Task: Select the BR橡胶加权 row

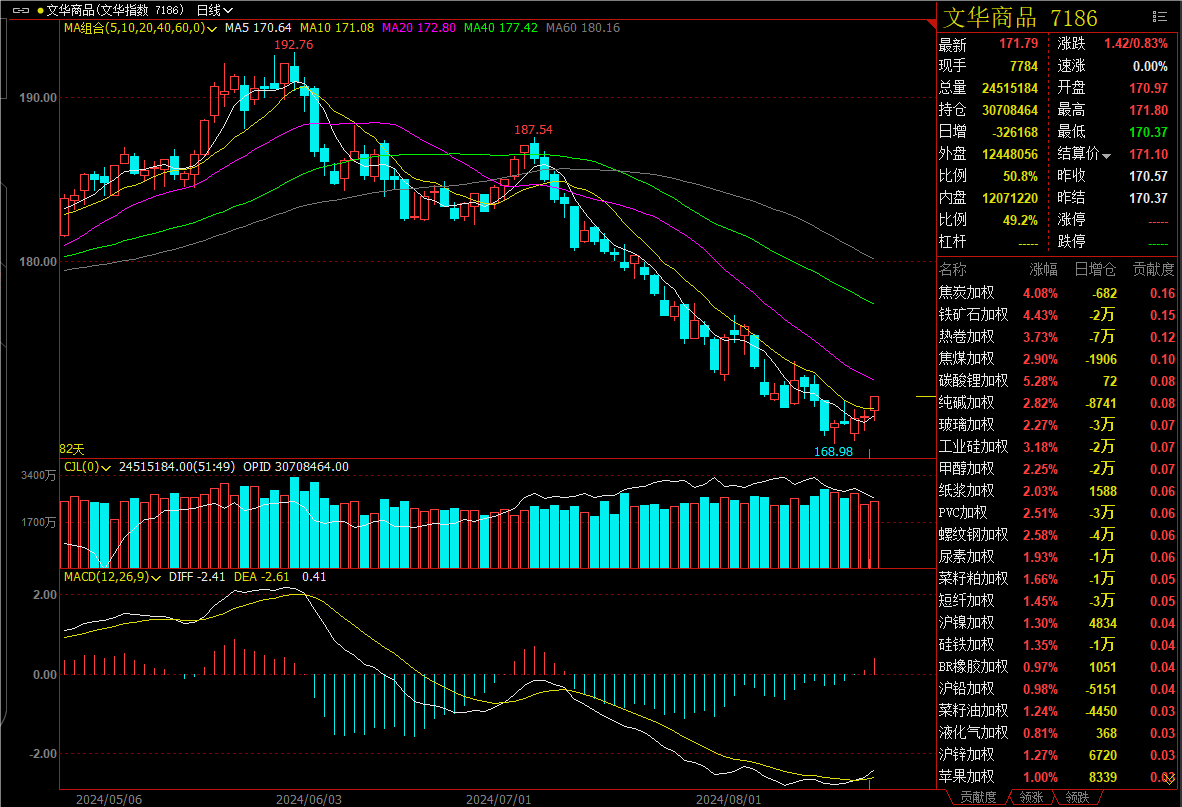Action: (x=1057, y=667)
